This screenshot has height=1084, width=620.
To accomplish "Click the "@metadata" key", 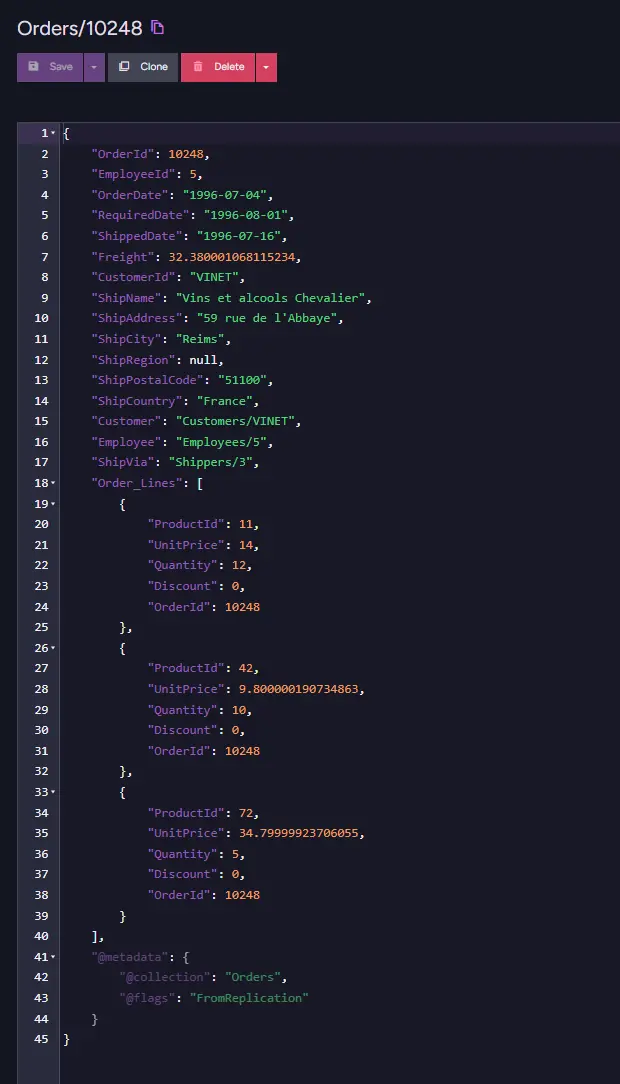I will click(130, 957).
